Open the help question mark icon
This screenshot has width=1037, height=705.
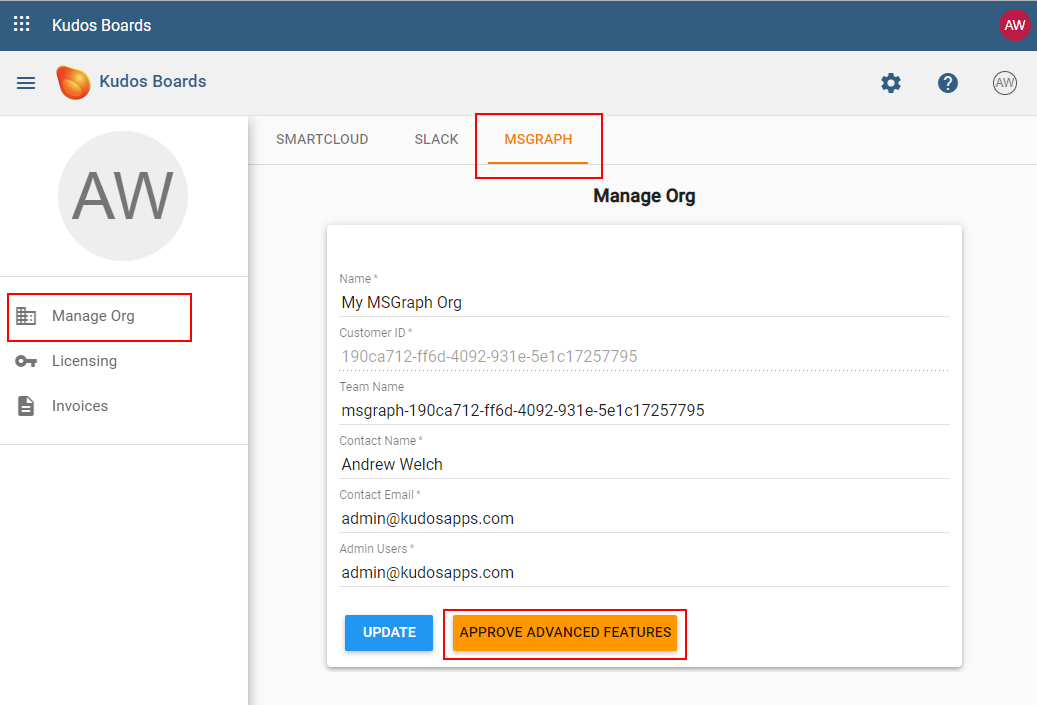point(948,83)
